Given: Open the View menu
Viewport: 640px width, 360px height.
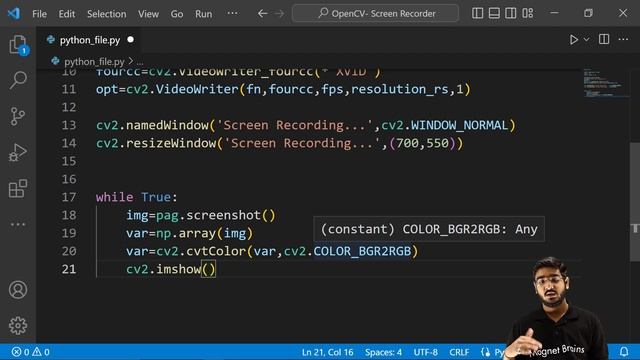Looking at the screenshot, I should click(148, 14).
